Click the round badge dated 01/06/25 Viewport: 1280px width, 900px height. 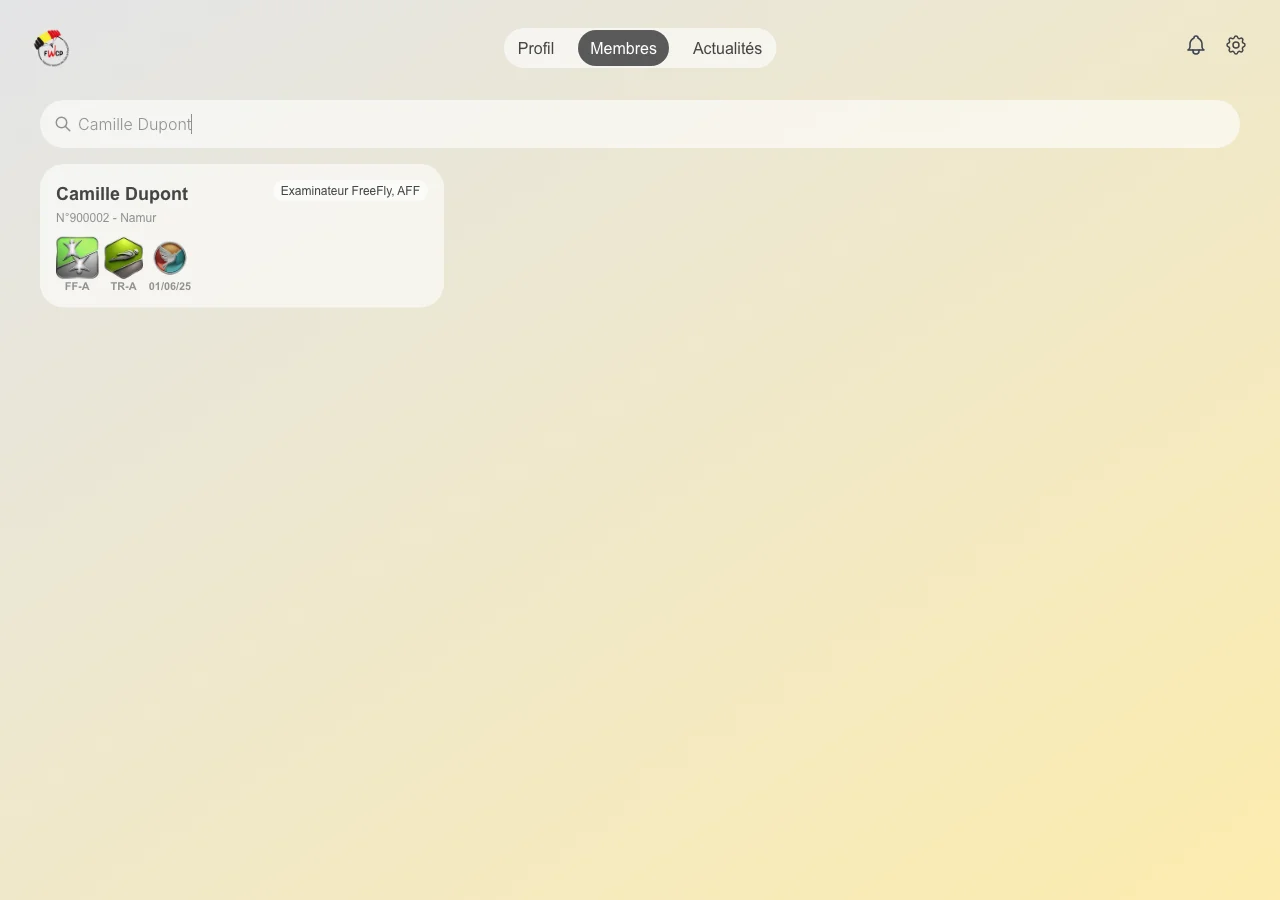170,258
